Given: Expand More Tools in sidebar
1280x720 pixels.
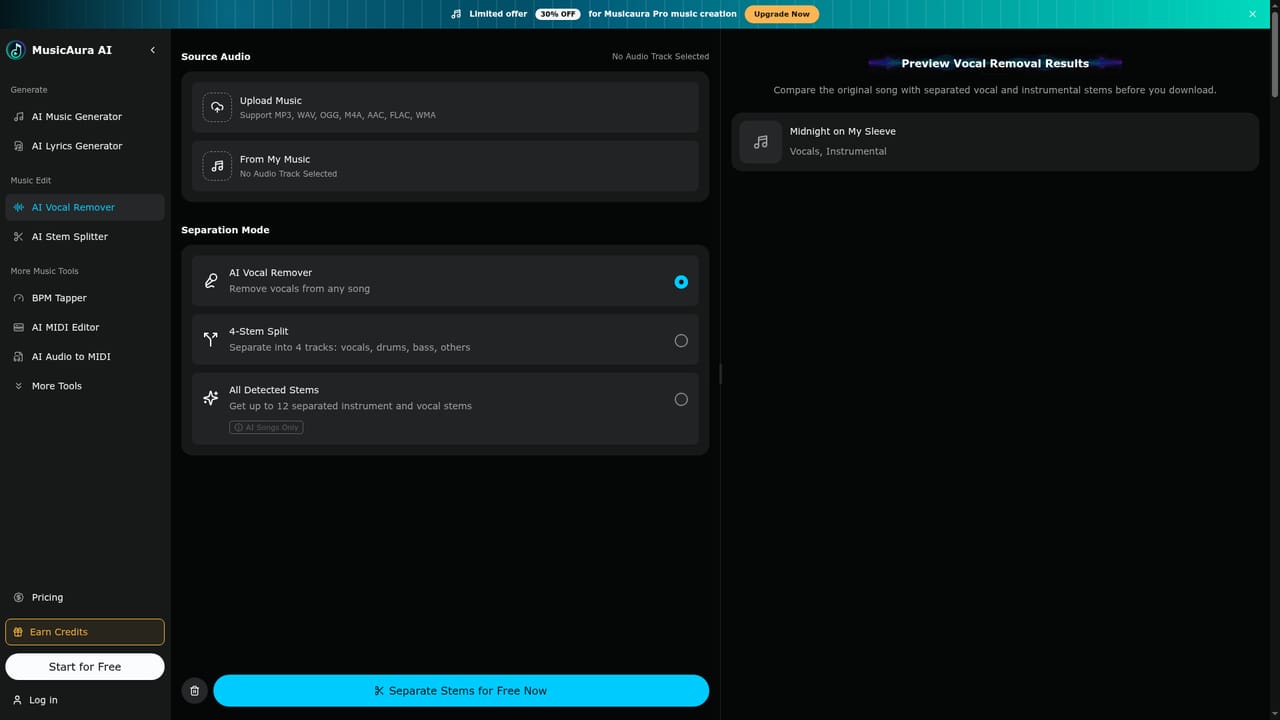Looking at the screenshot, I should (85, 386).
